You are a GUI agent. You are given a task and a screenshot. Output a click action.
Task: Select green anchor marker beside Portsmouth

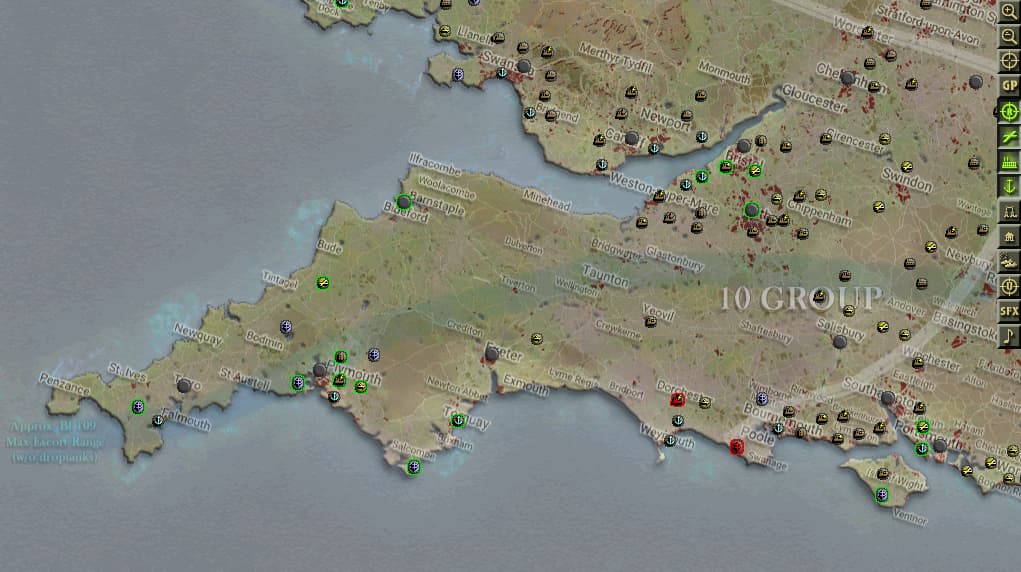coord(922,449)
